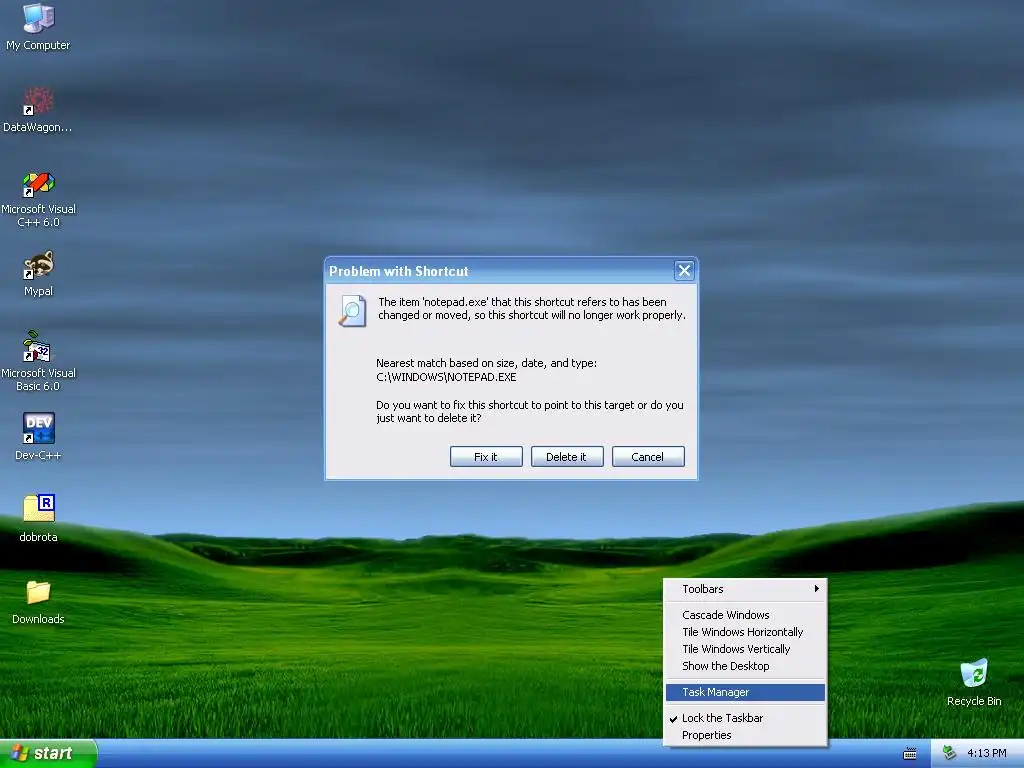Click the Safely Remove Hardware tray icon

[x=950, y=754]
